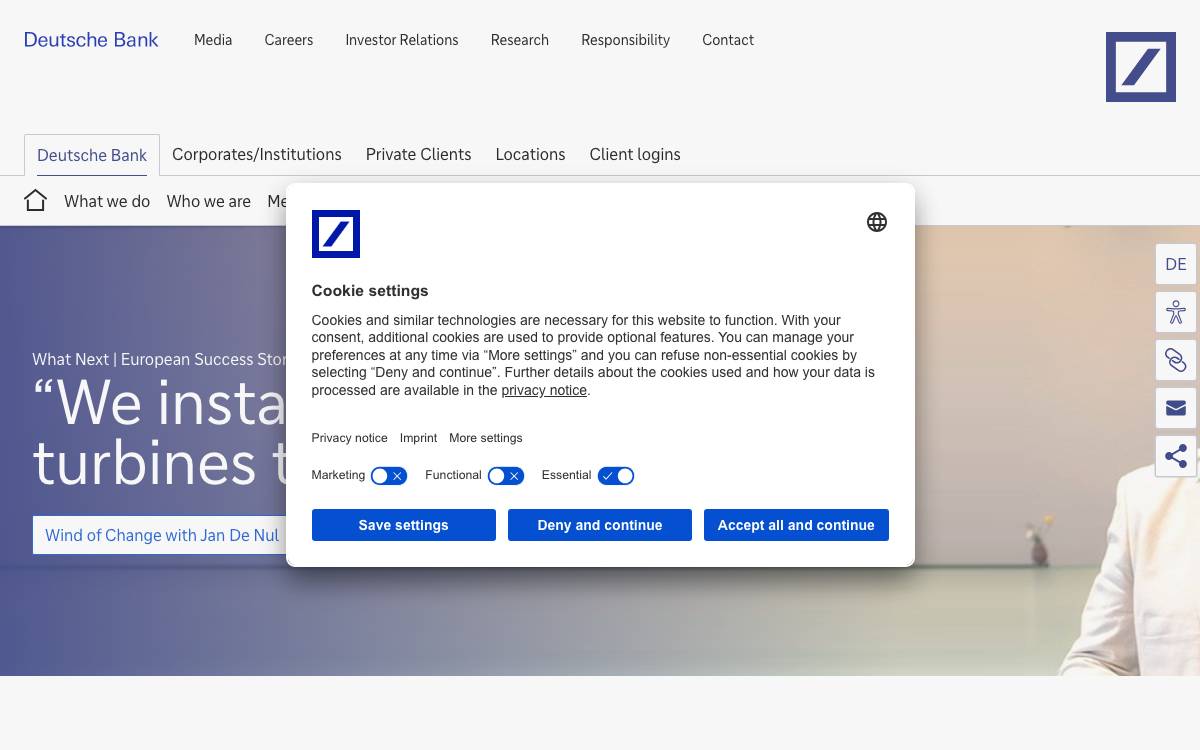This screenshot has width=1200, height=750.
Task: Select the Corporates/Institutions tab
Action: 257,154
